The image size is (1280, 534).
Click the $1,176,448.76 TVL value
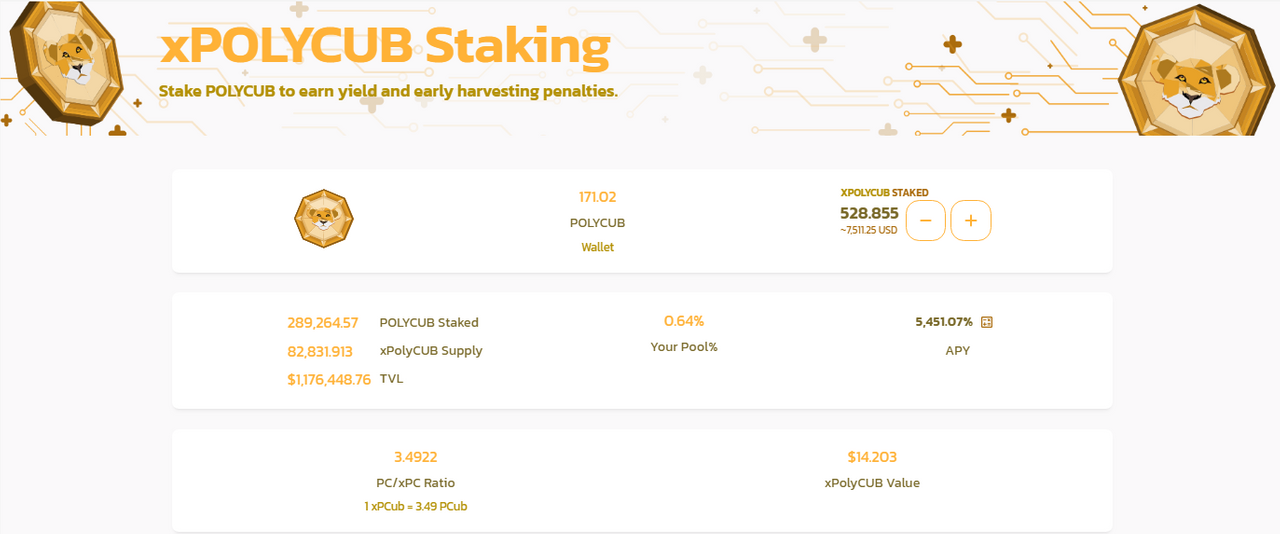point(329,379)
